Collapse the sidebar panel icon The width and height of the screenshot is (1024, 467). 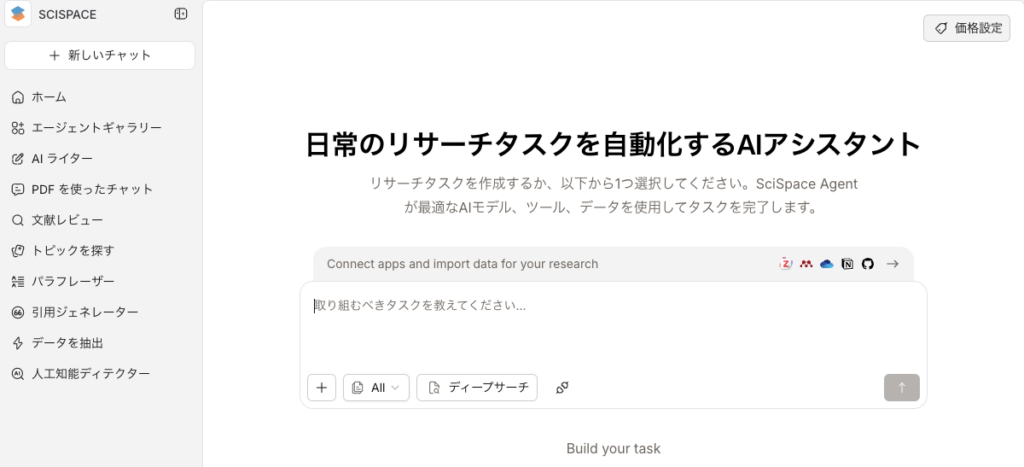180,14
